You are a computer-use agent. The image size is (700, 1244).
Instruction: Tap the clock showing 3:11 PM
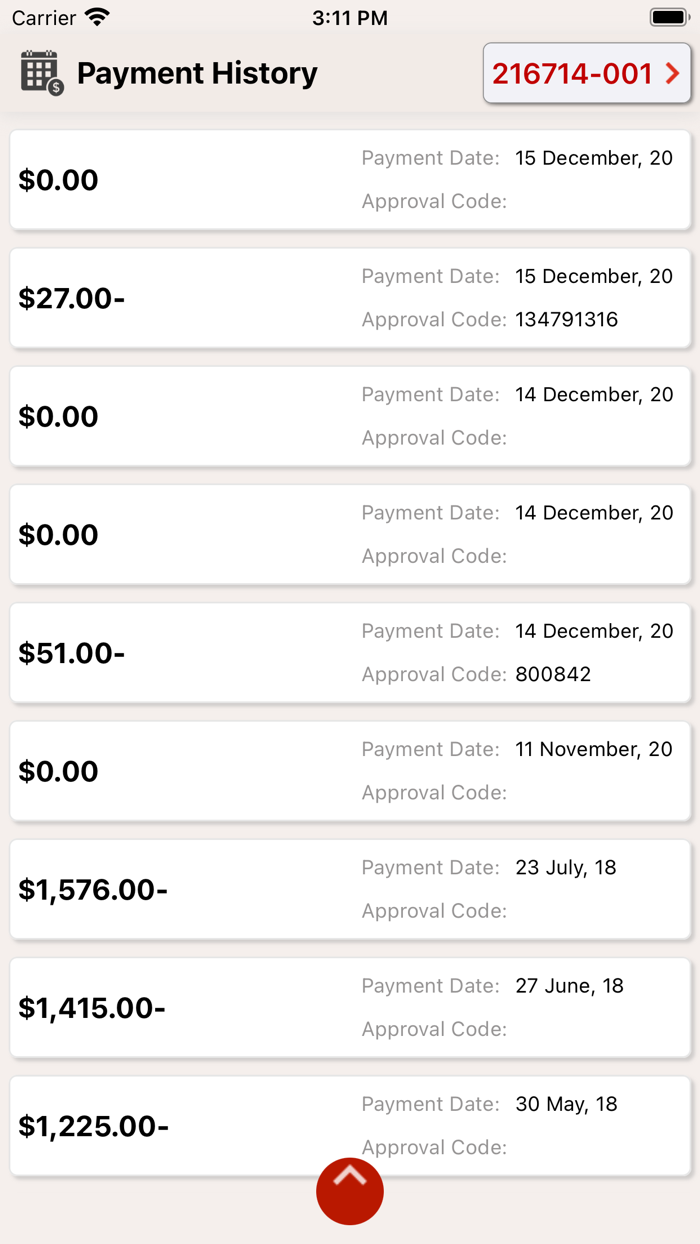[350, 18]
